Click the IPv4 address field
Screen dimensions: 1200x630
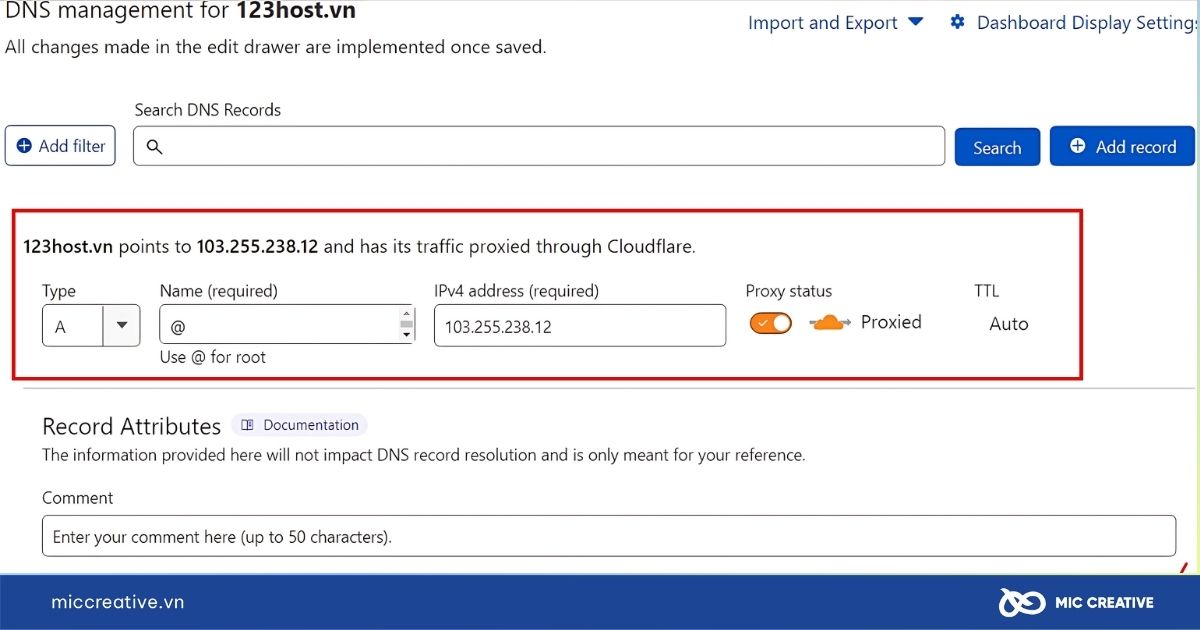[580, 326]
